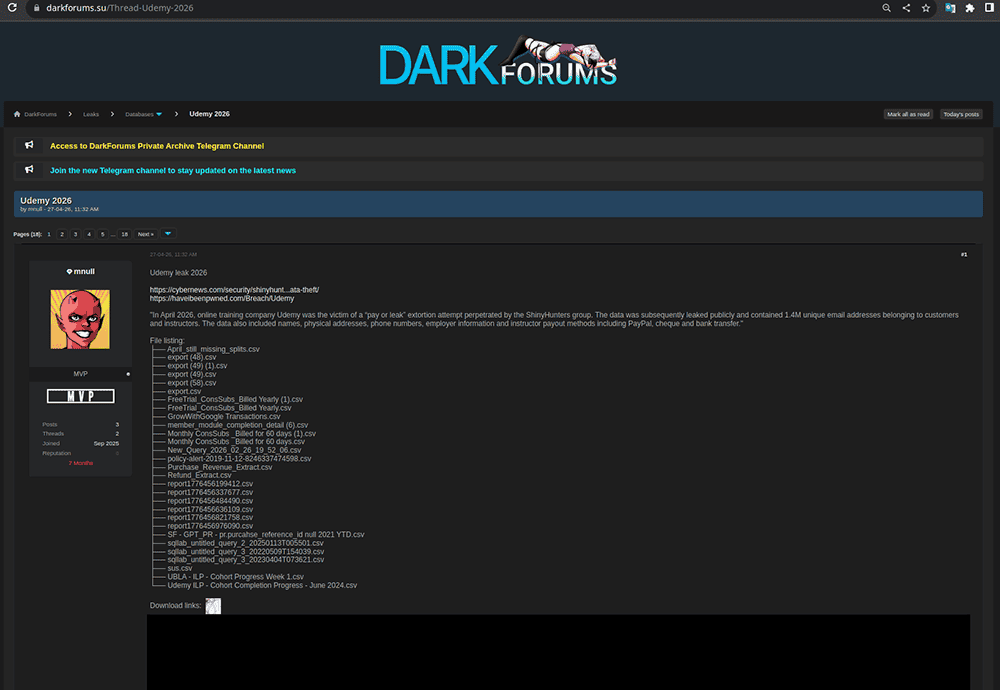Click the small image after Download links
Image resolution: width=1000 pixels, height=690 pixels.
(213, 606)
